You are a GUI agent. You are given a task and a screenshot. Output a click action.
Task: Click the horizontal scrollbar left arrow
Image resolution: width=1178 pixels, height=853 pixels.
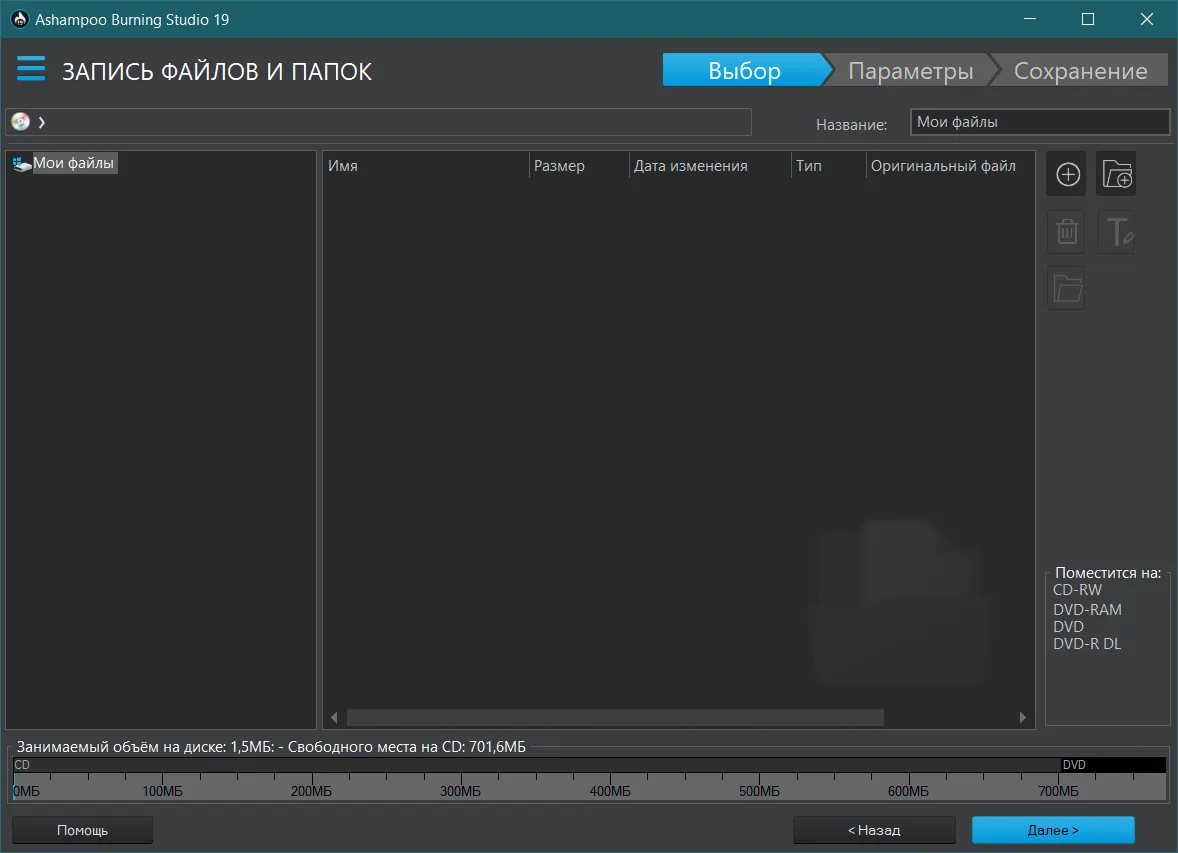[334, 718]
